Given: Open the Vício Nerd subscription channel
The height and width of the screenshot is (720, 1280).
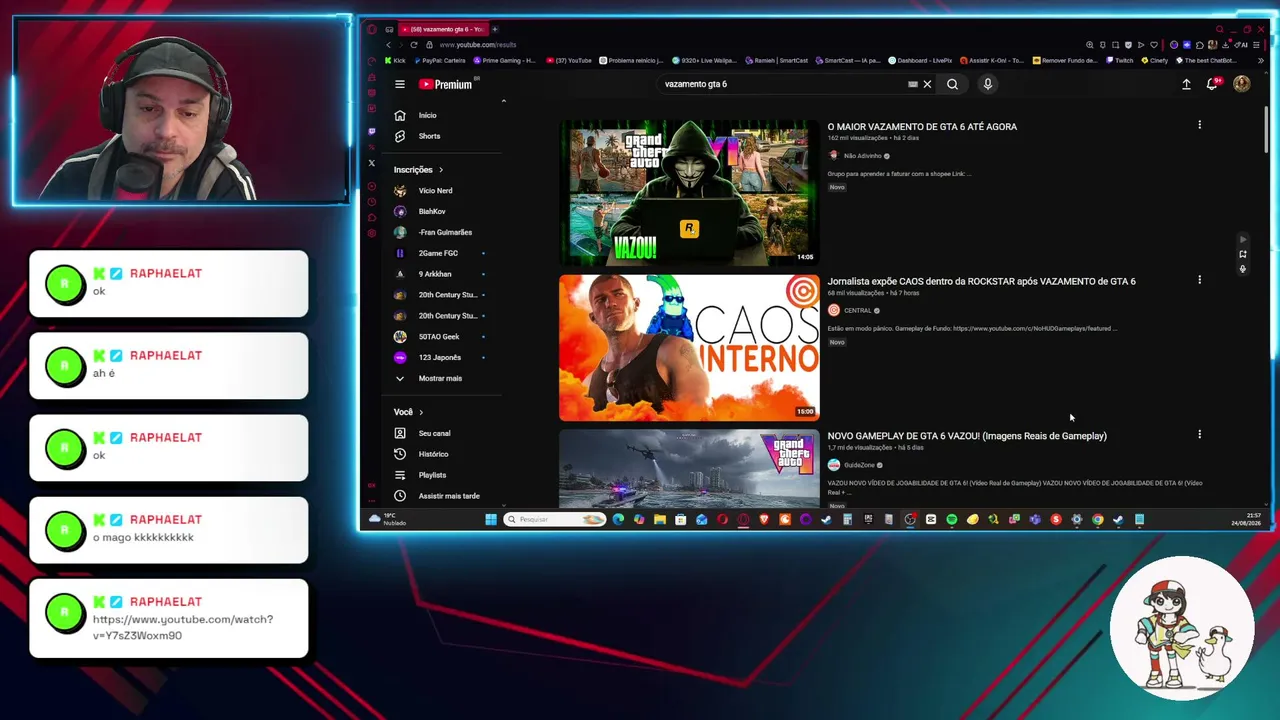Looking at the screenshot, I should click(445, 191).
